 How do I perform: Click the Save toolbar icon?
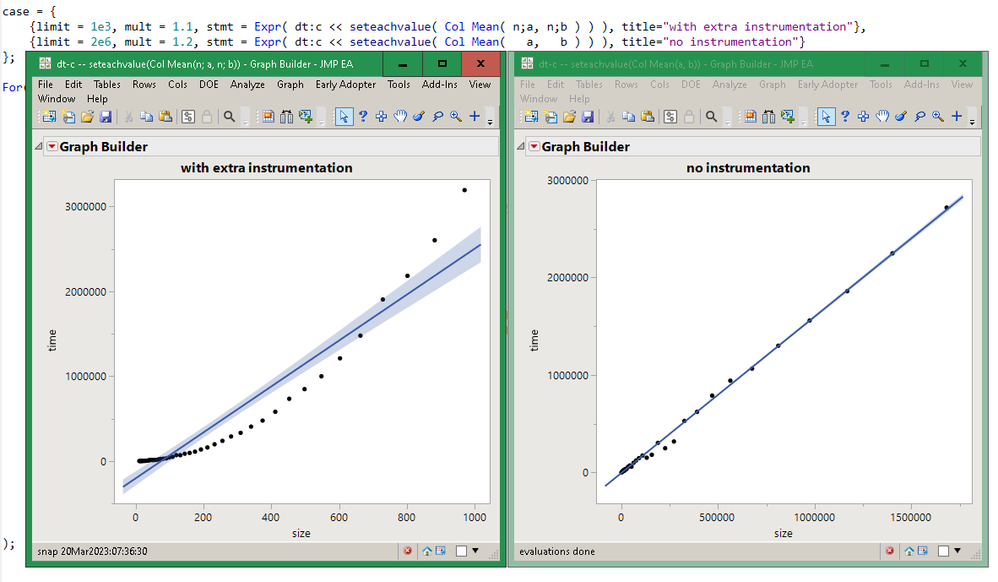(107, 117)
